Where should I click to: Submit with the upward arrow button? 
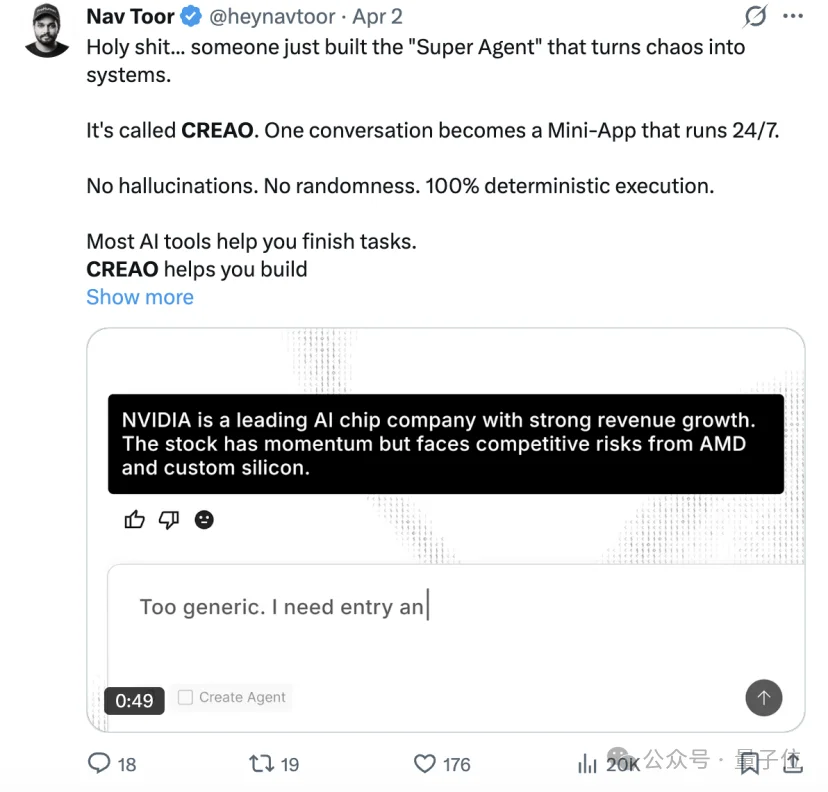click(764, 698)
